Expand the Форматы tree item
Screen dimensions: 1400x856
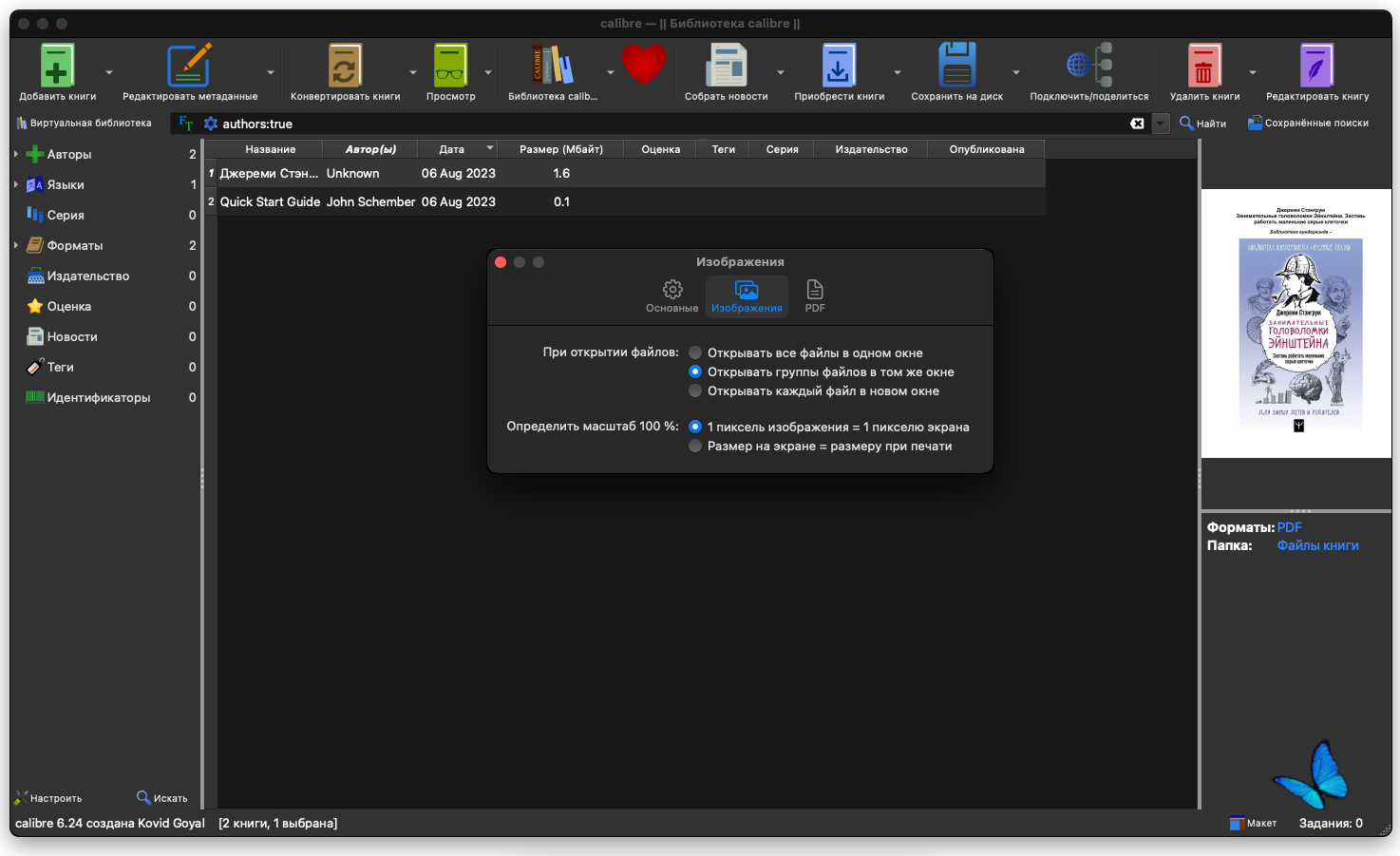pyautogui.click(x=16, y=245)
